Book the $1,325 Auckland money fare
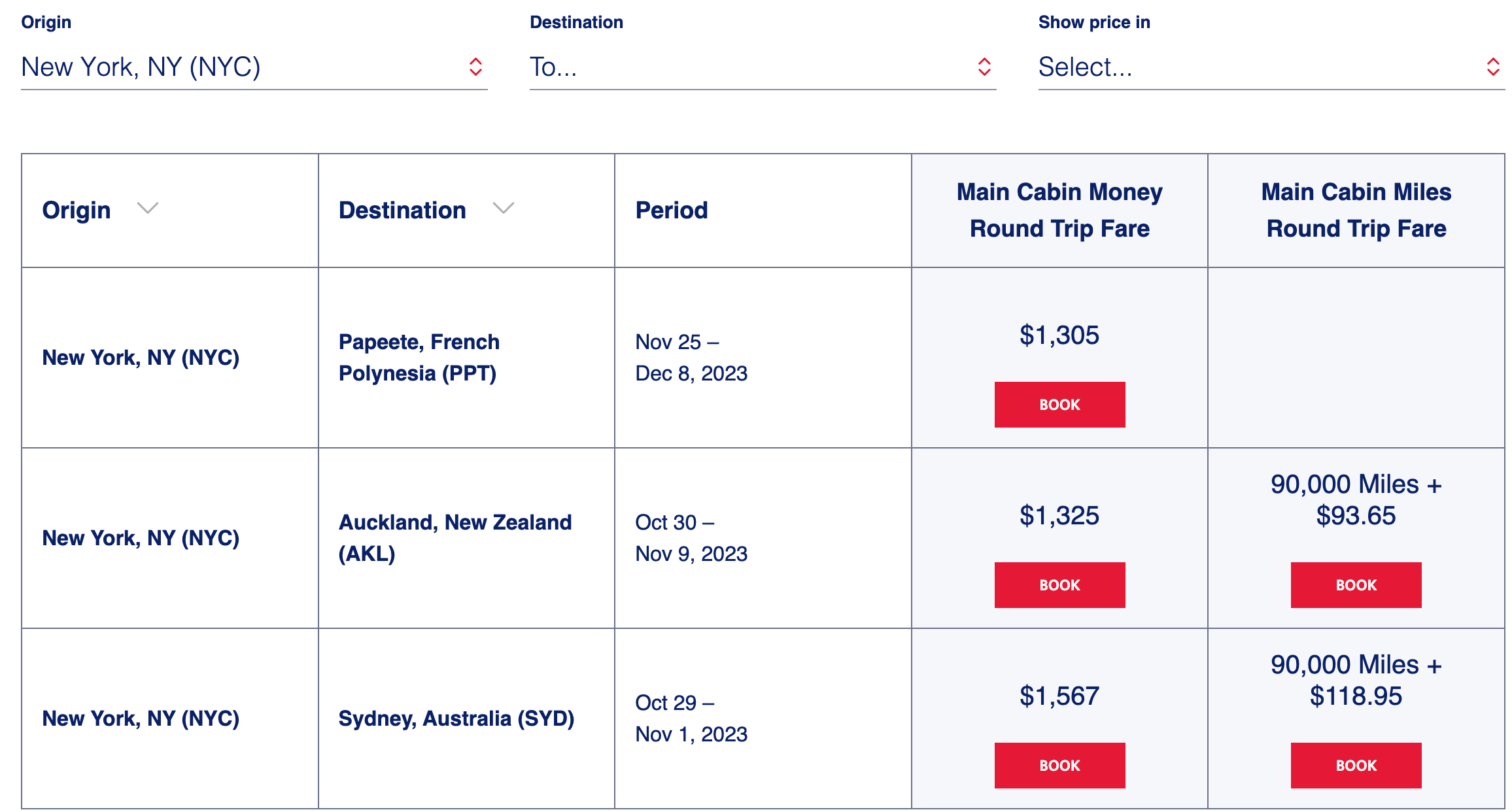Image resolution: width=1512 pixels, height=812 pixels. (x=1059, y=585)
